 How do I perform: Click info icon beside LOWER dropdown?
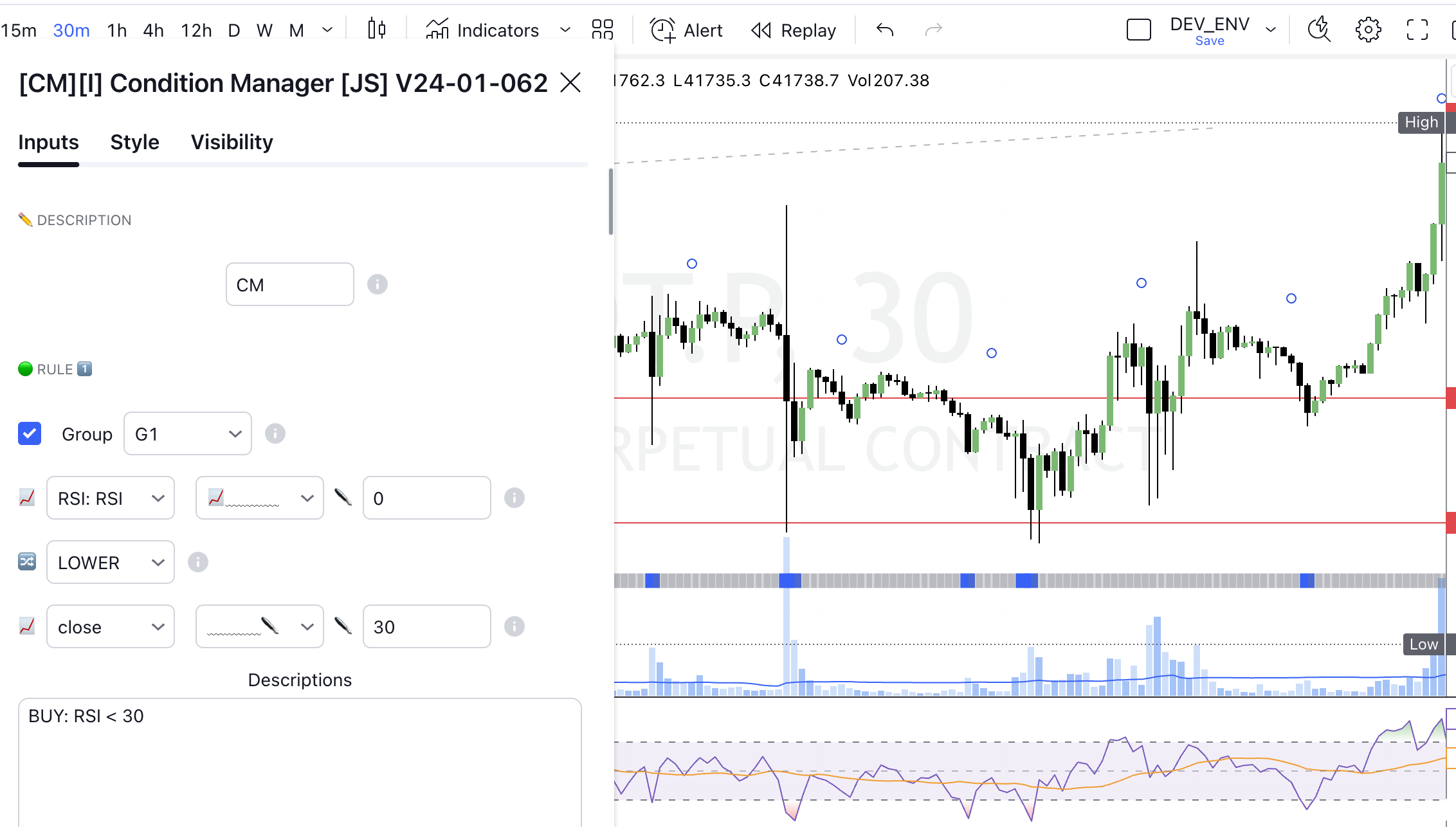tap(198, 562)
